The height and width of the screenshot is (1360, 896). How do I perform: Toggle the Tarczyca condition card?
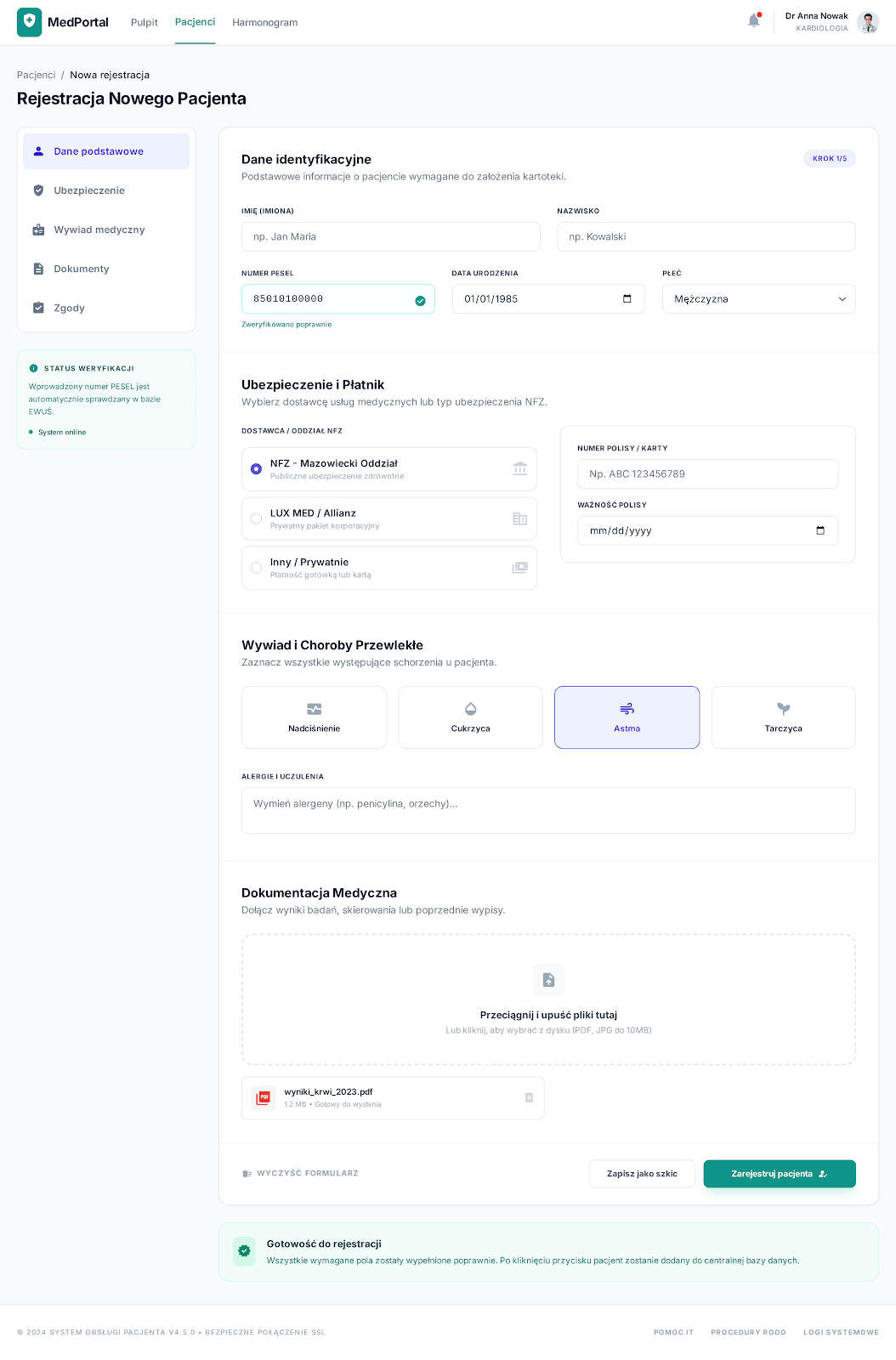783,717
